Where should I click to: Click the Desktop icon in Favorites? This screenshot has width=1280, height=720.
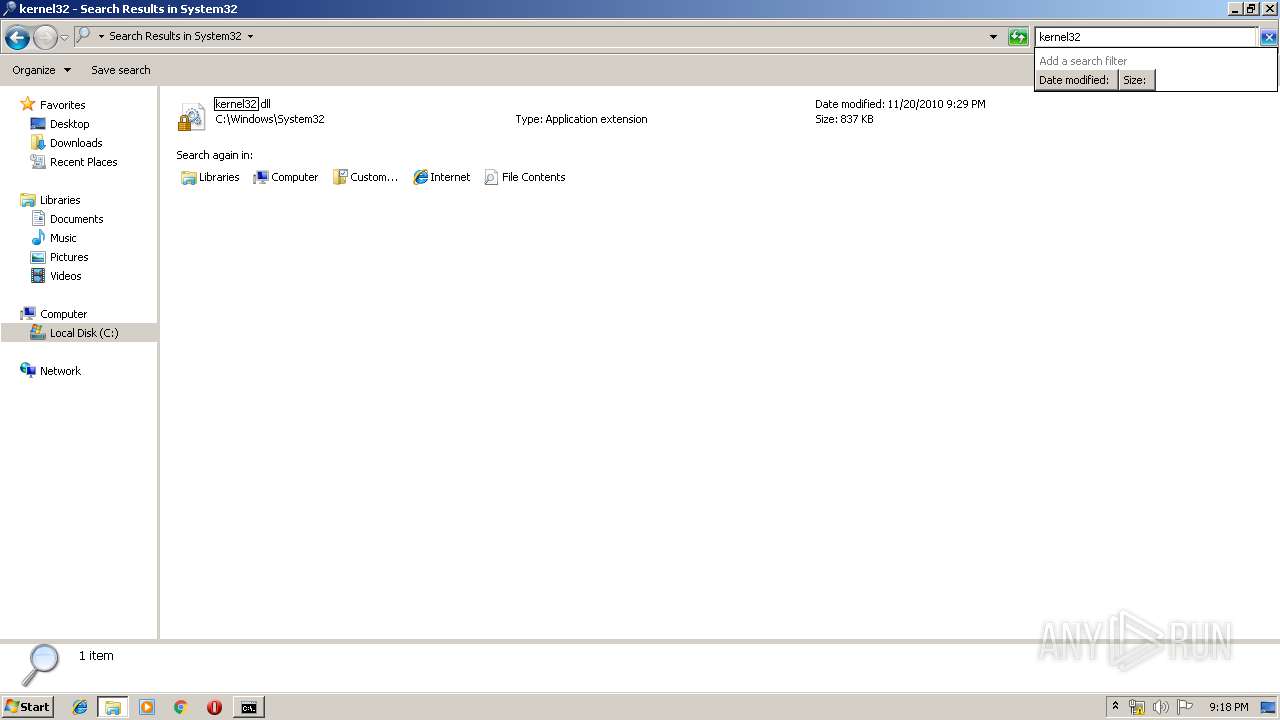point(38,124)
